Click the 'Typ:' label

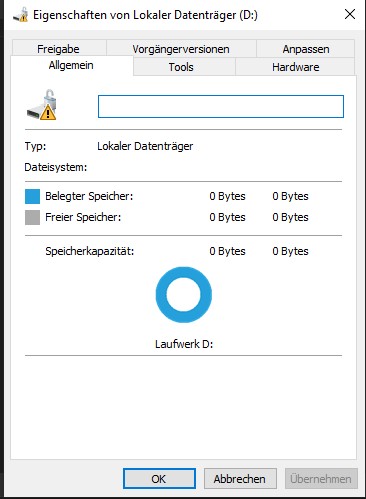(x=35, y=146)
